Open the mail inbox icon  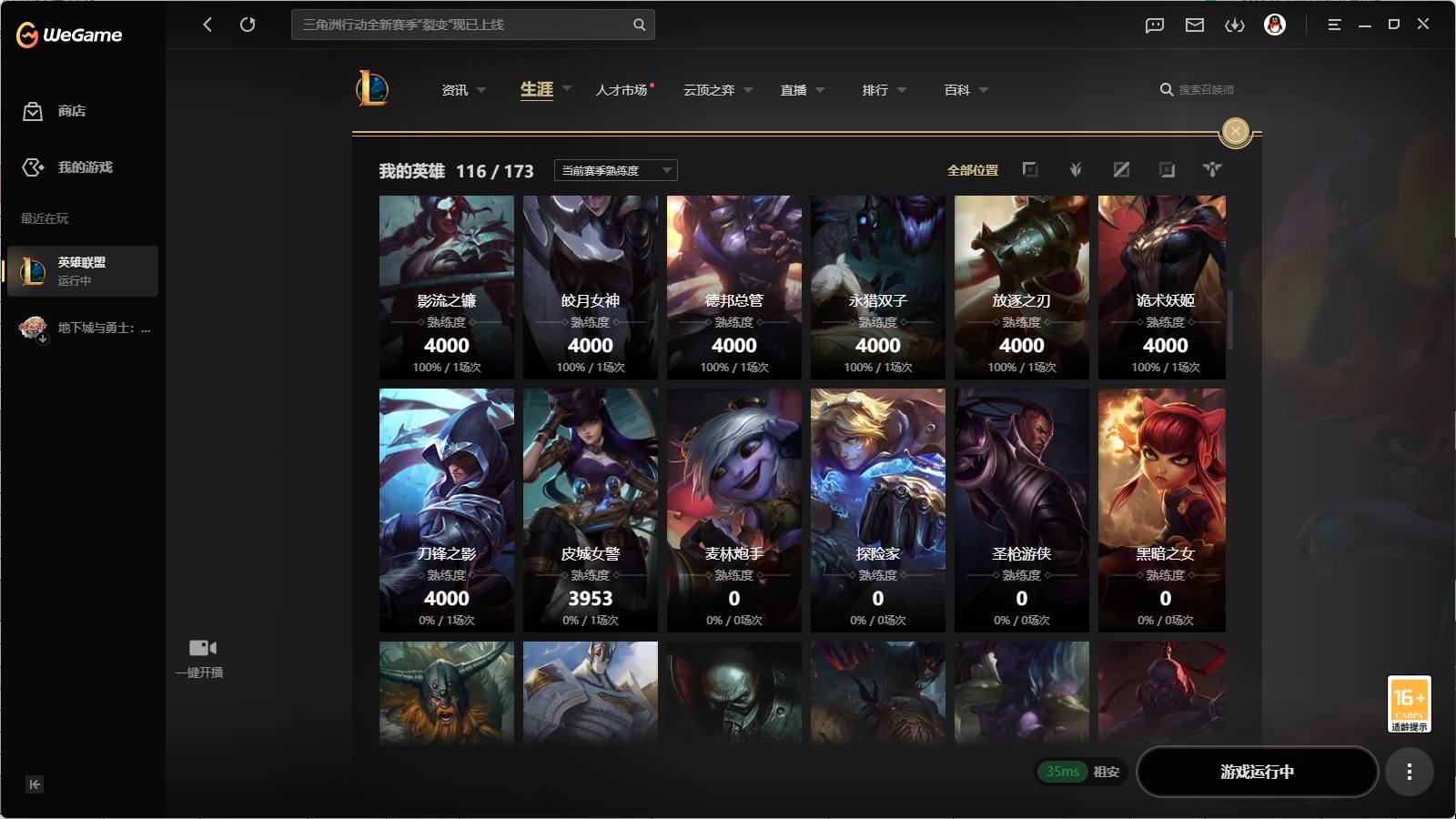point(1195,25)
